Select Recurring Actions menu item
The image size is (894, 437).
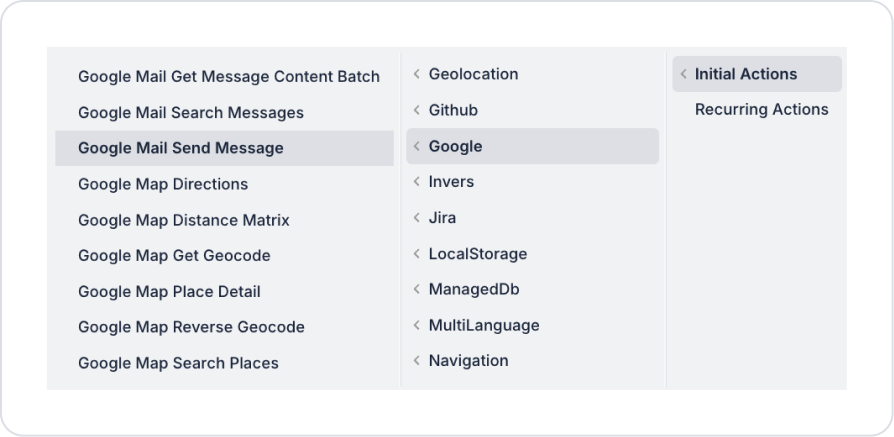click(761, 110)
